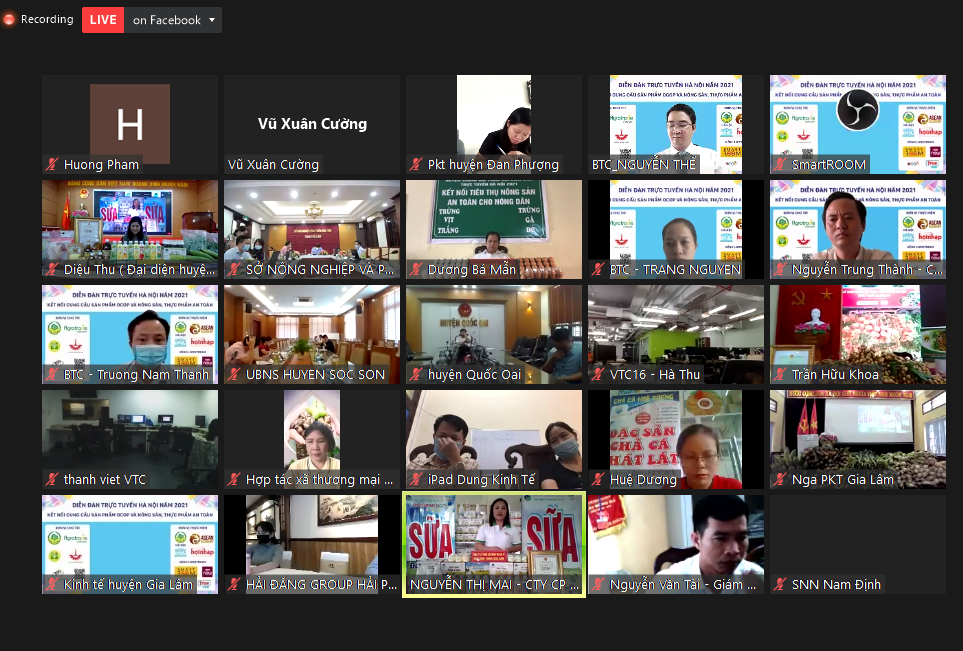Click muted mic icon next to Huệ Dương

[x=598, y=480]
